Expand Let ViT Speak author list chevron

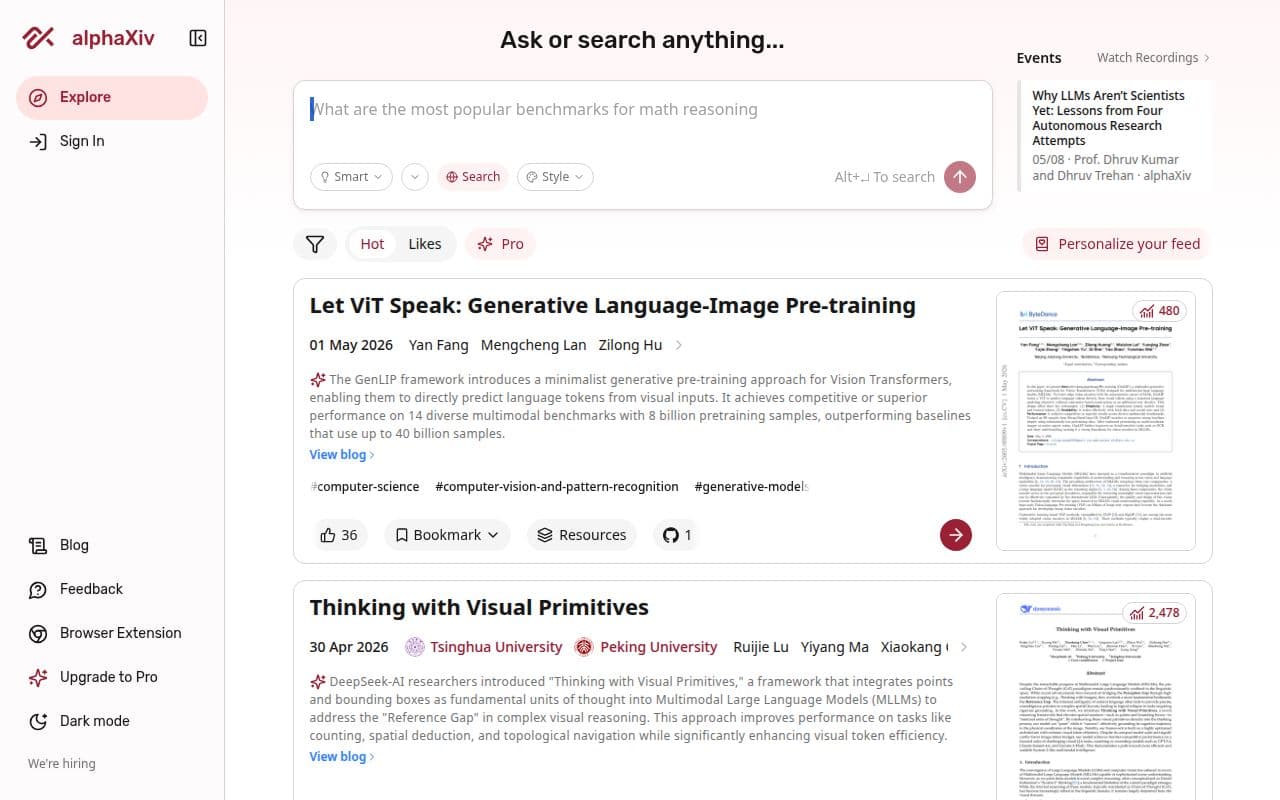679,345
